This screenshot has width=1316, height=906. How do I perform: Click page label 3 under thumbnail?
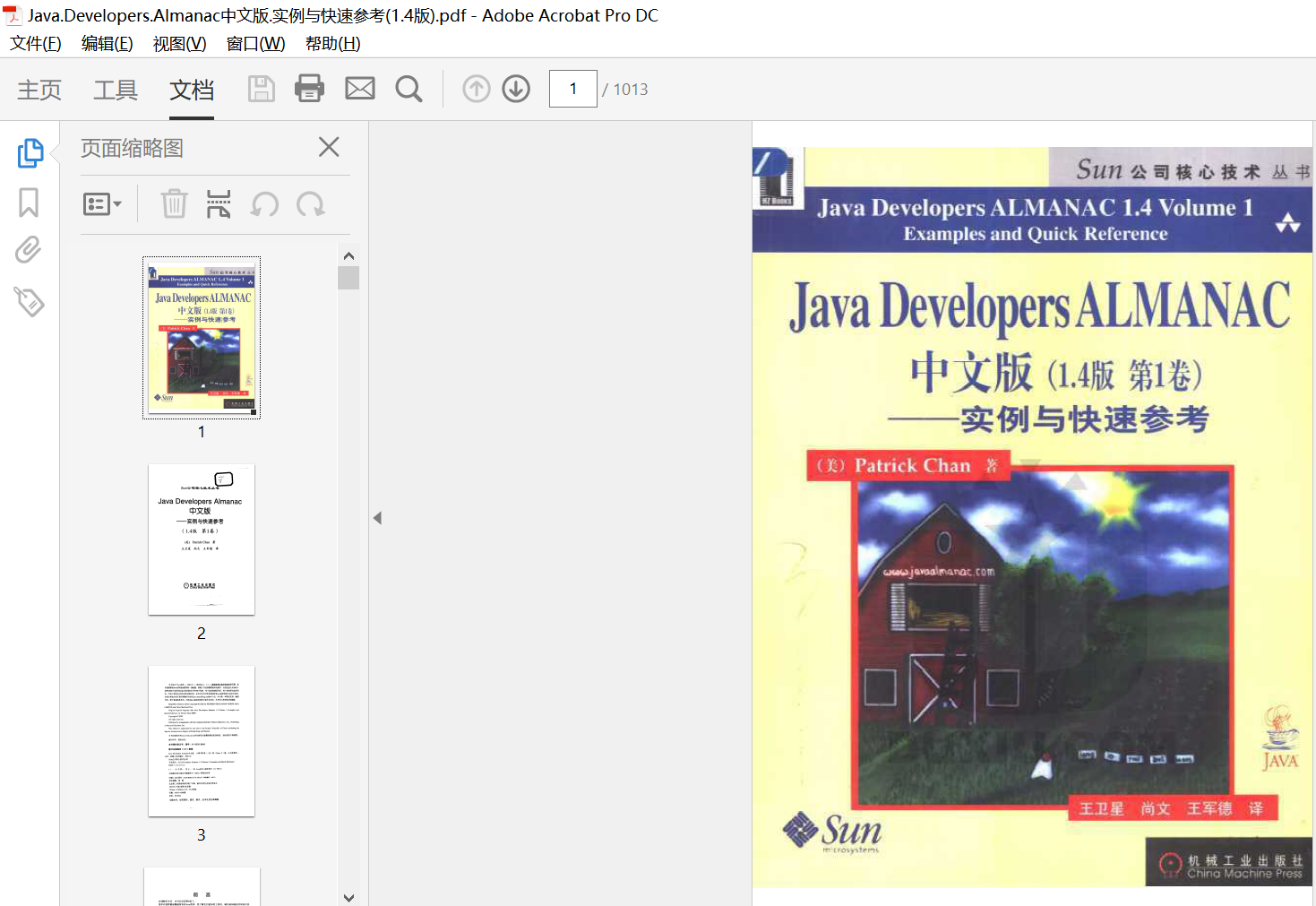pos(202,835)
